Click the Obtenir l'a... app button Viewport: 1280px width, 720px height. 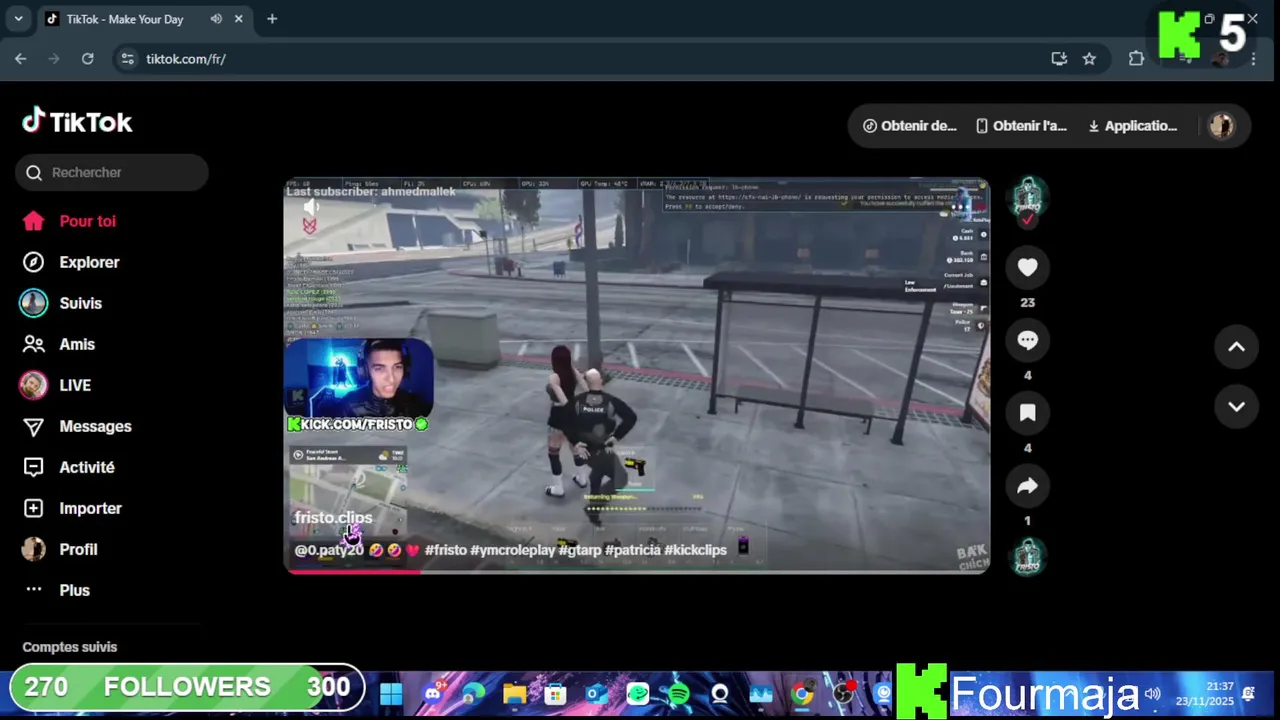coord(1021,126)
